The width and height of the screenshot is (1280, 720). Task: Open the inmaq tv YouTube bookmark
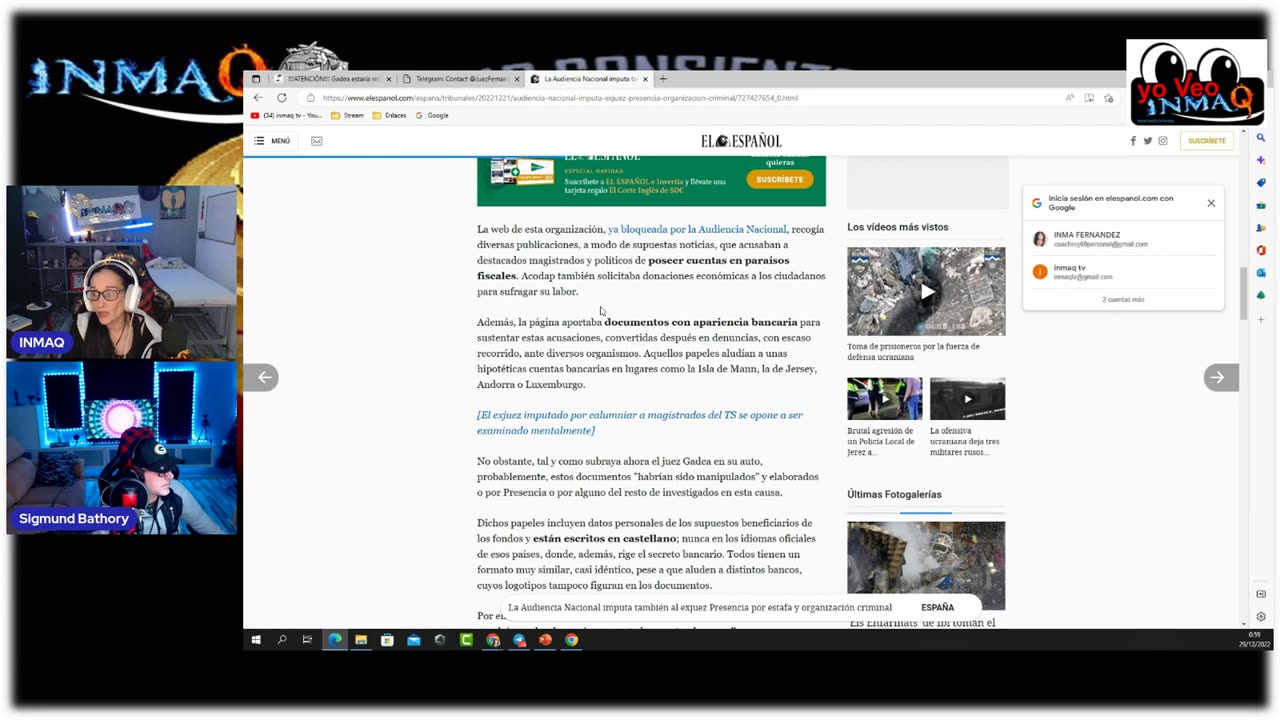coord(287,115)
